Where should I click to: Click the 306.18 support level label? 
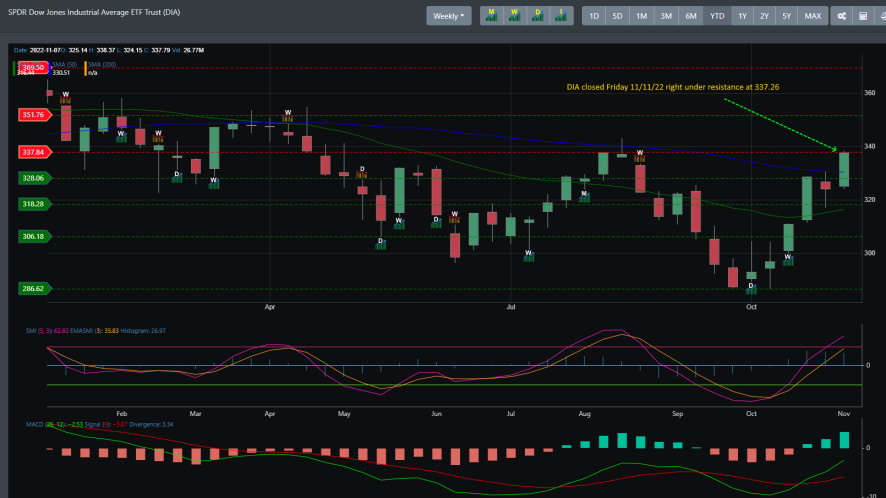[x=34, y=236]
